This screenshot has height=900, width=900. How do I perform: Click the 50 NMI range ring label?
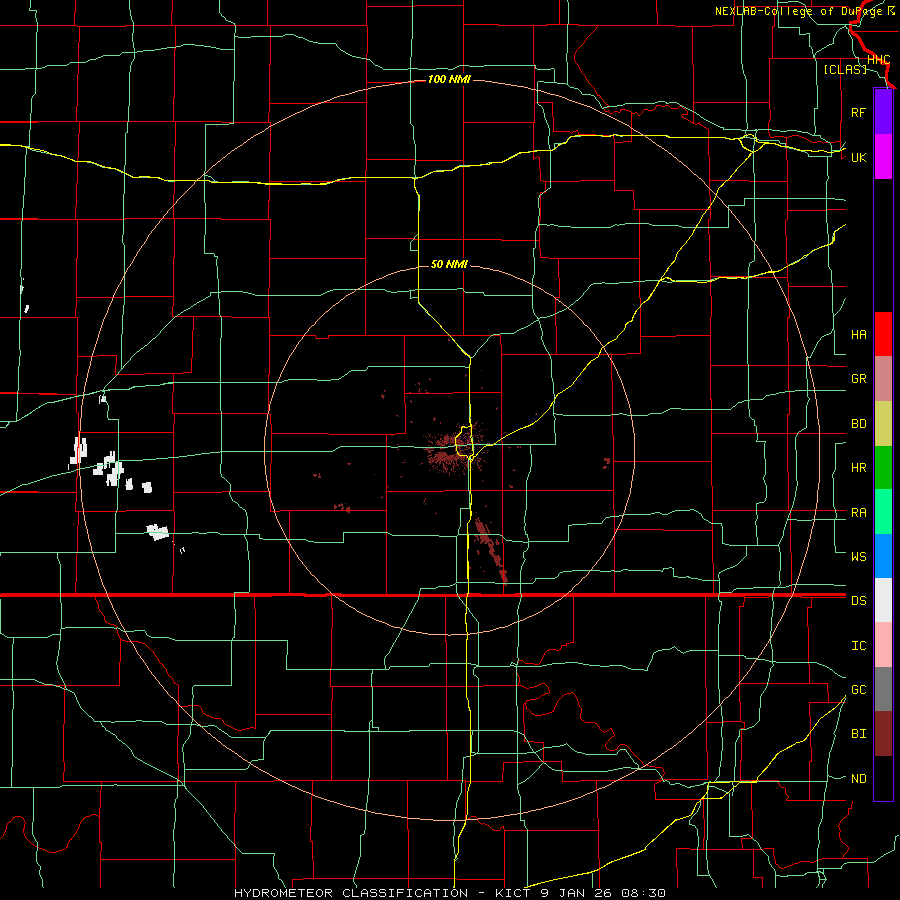pyautogui.click(x=449, y=264)
